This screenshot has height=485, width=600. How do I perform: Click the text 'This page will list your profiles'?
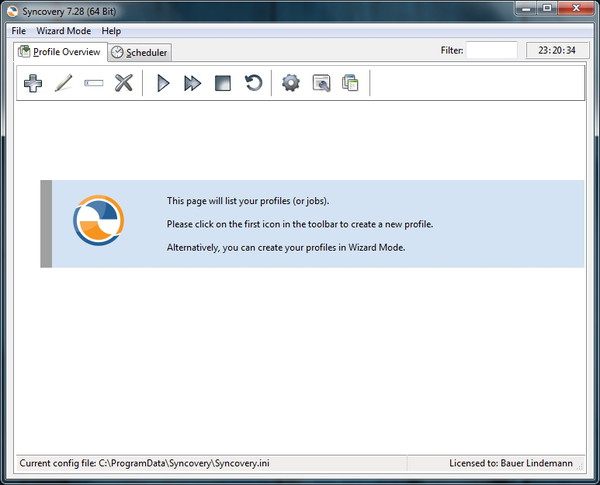(x=248, y=201)
